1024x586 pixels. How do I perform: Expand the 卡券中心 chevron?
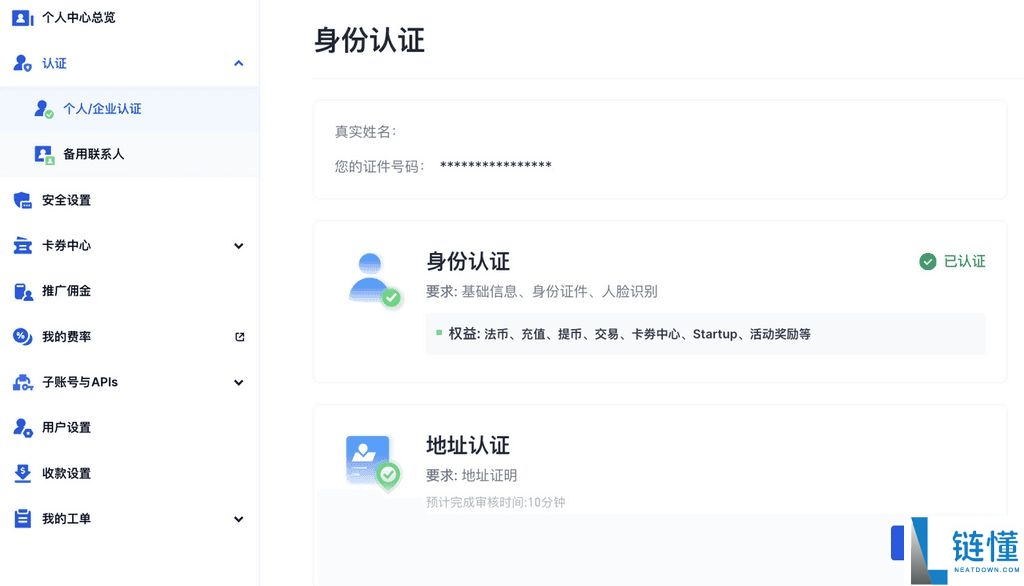(x=238, y=246)
